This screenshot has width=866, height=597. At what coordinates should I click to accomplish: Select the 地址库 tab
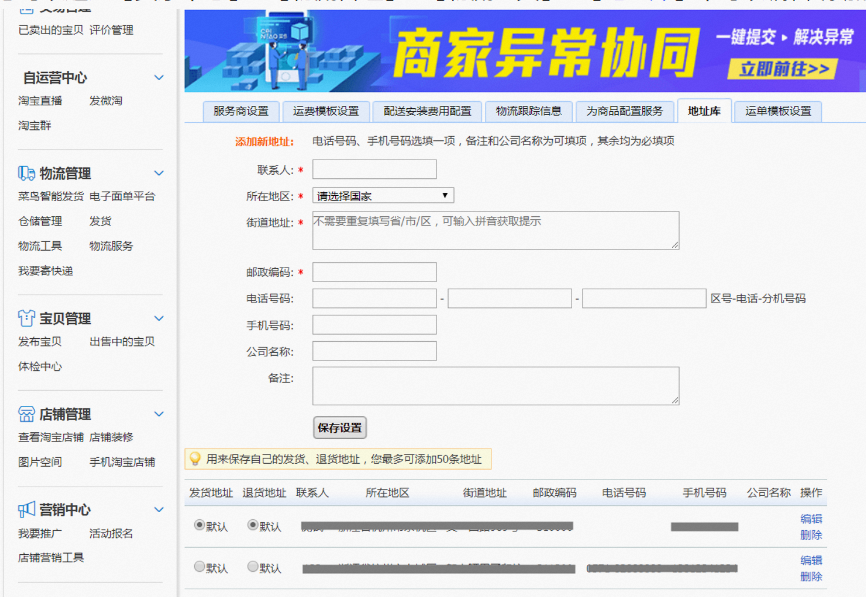tap(704, 112)
